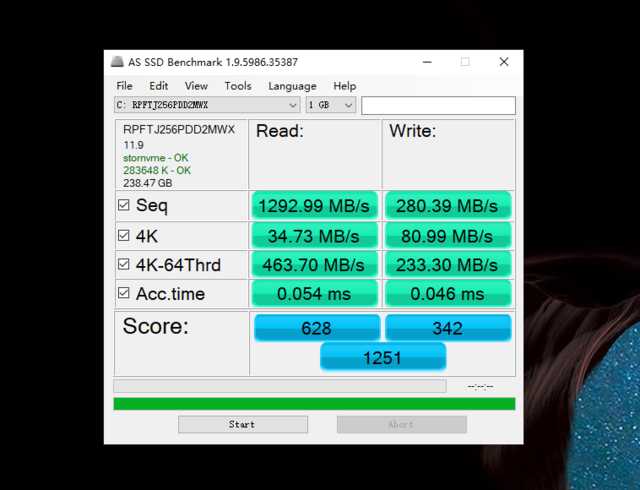Viewport: 640px width, 490px height.
Task: Click the 283648 K - OK alignment text
Action: point(157,170)
